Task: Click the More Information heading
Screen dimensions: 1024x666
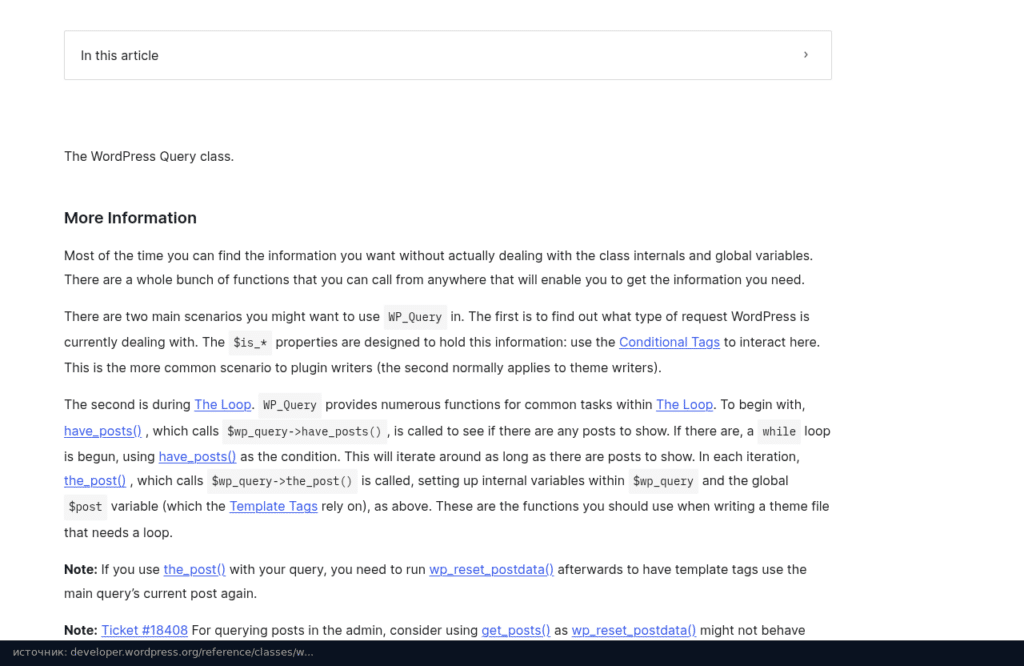Action: pos(130,217)
